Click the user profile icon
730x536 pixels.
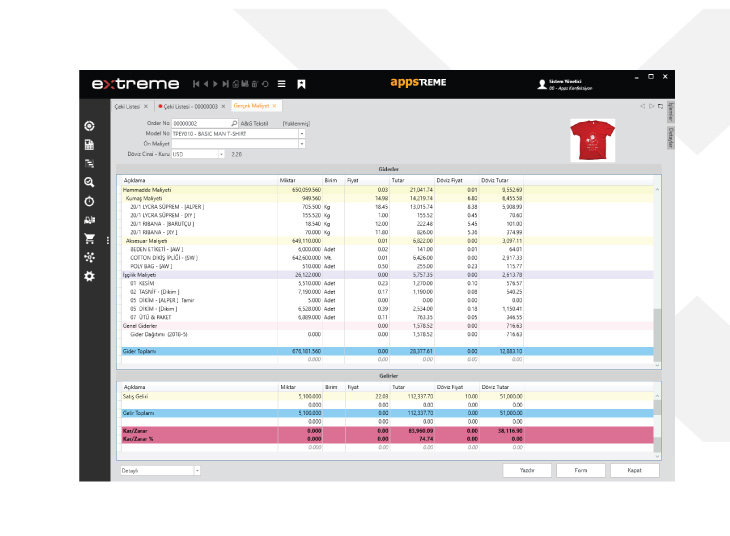542,84
